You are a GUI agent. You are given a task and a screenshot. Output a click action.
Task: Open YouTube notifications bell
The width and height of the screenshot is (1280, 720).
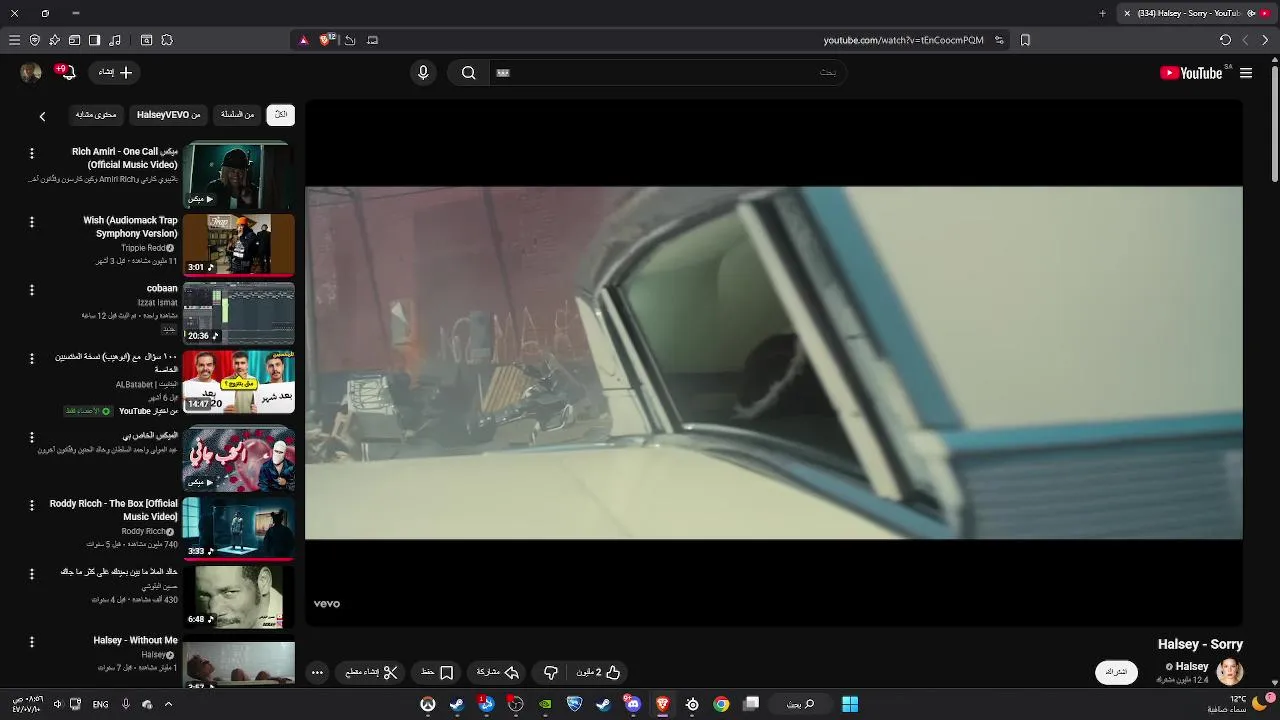point(68,72)
